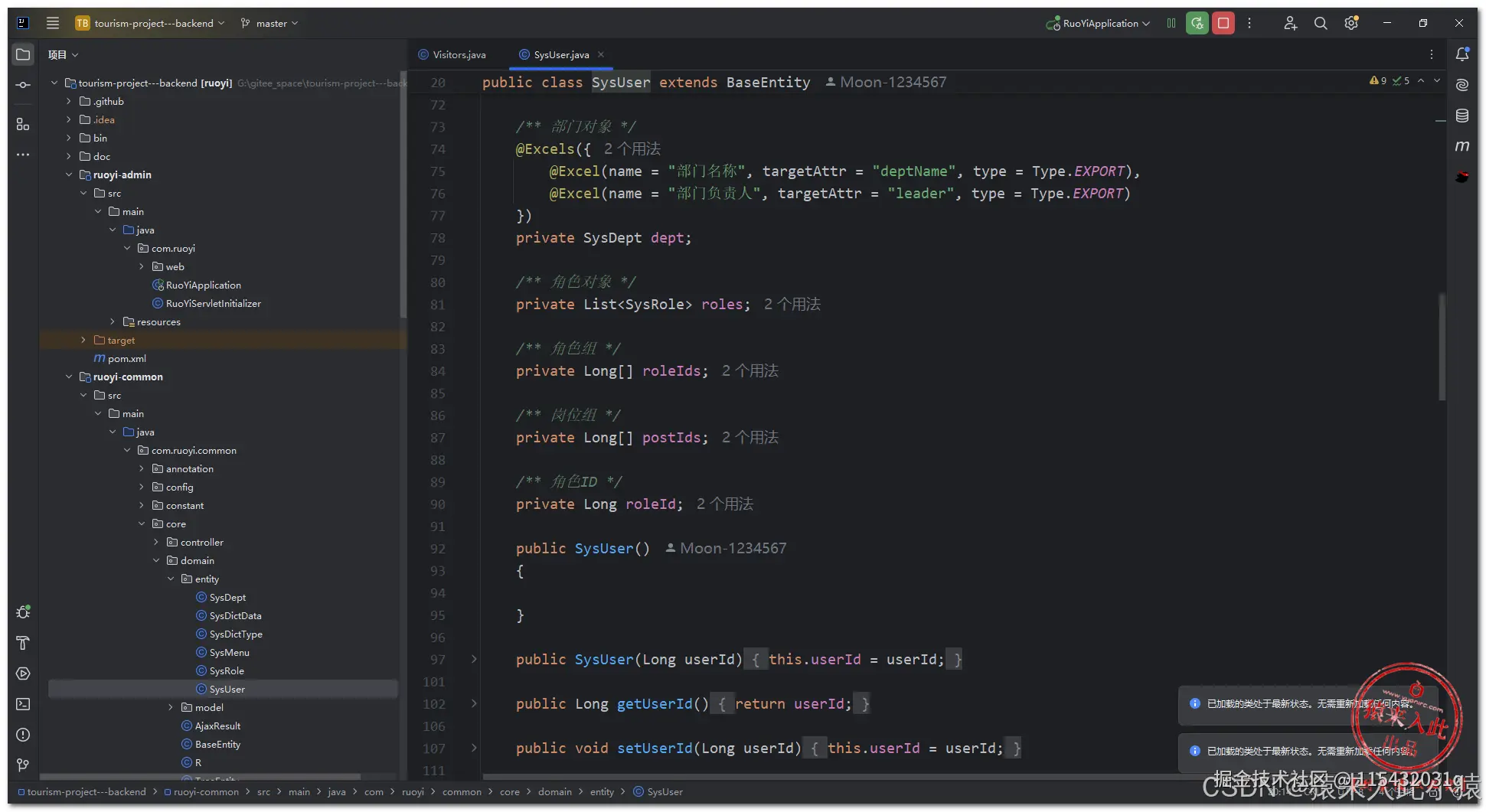1486x812 pixels.
Task: Open SysMenu class in tree
Action: pyautogui.click(x=223, y=652)
